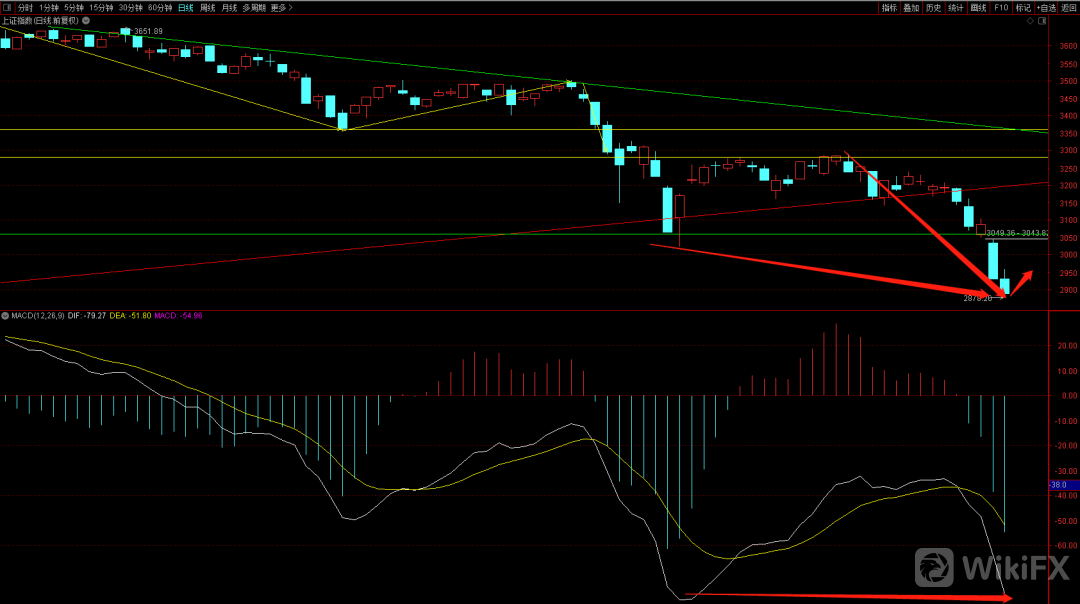This screenshot has width=1080, height=604.
Task: Click the panel layout icon at top-left
Action: (x=7, y=7)
